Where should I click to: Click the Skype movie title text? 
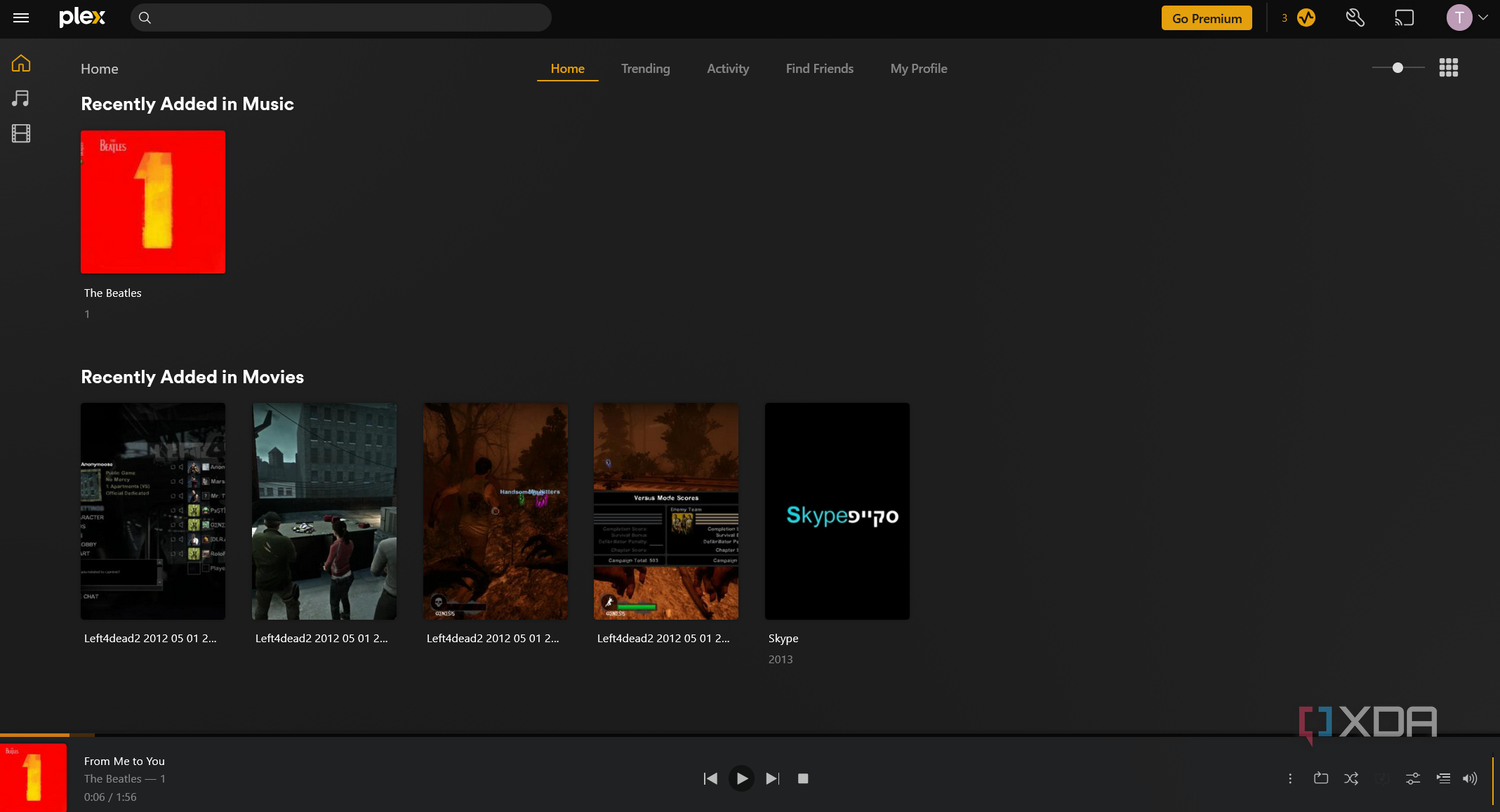click(x=783, y=638)
